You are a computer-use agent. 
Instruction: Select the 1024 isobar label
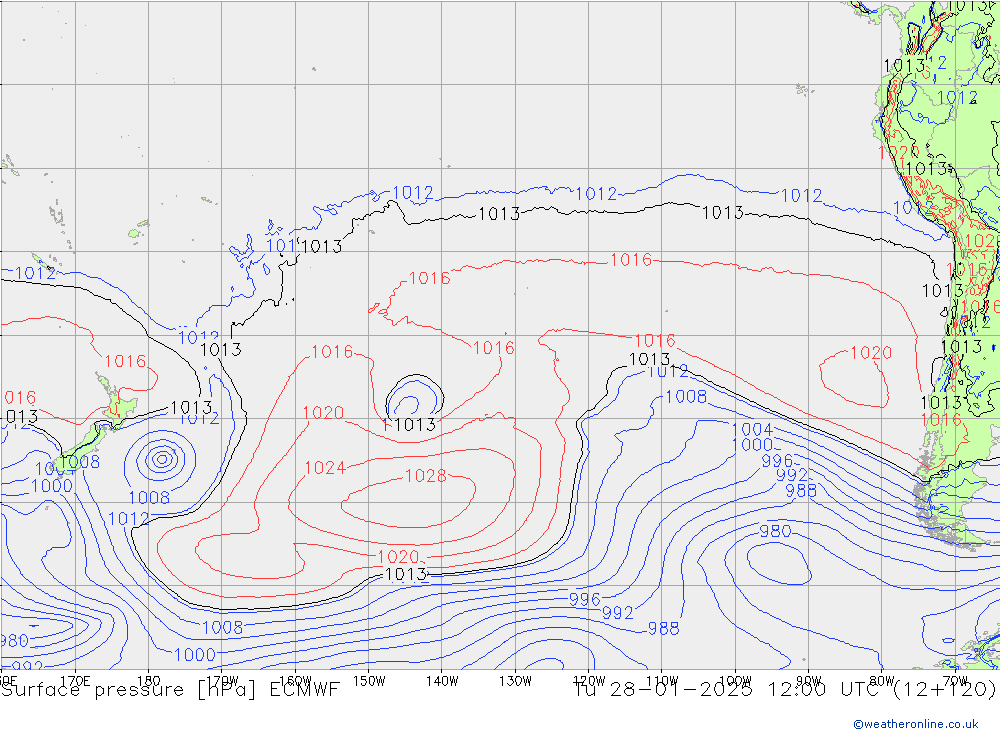(x=325, y=468)
